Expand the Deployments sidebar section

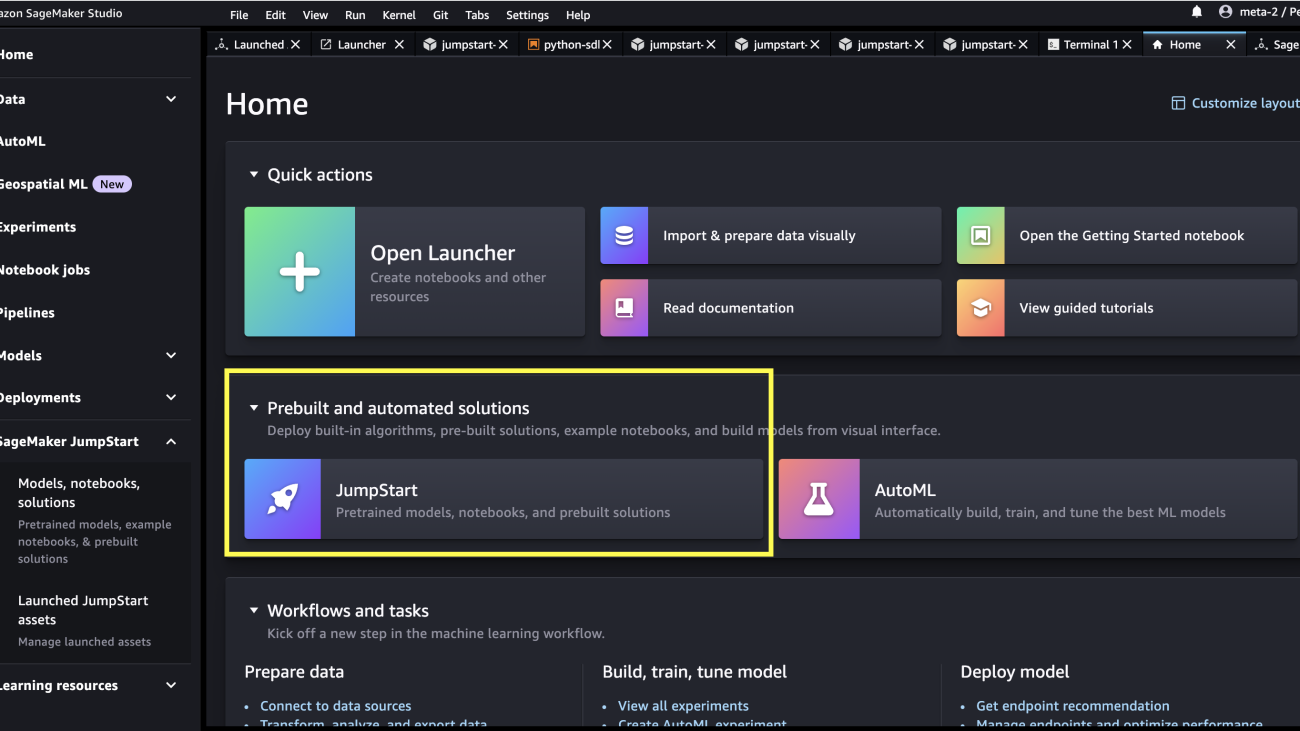point(171,398)
